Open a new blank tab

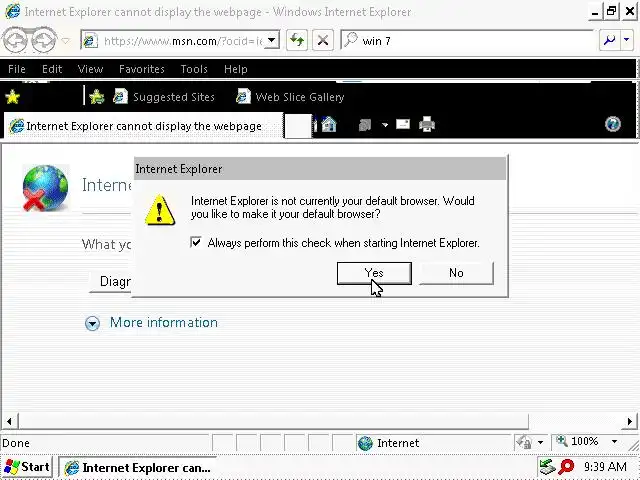coord(298,126)
